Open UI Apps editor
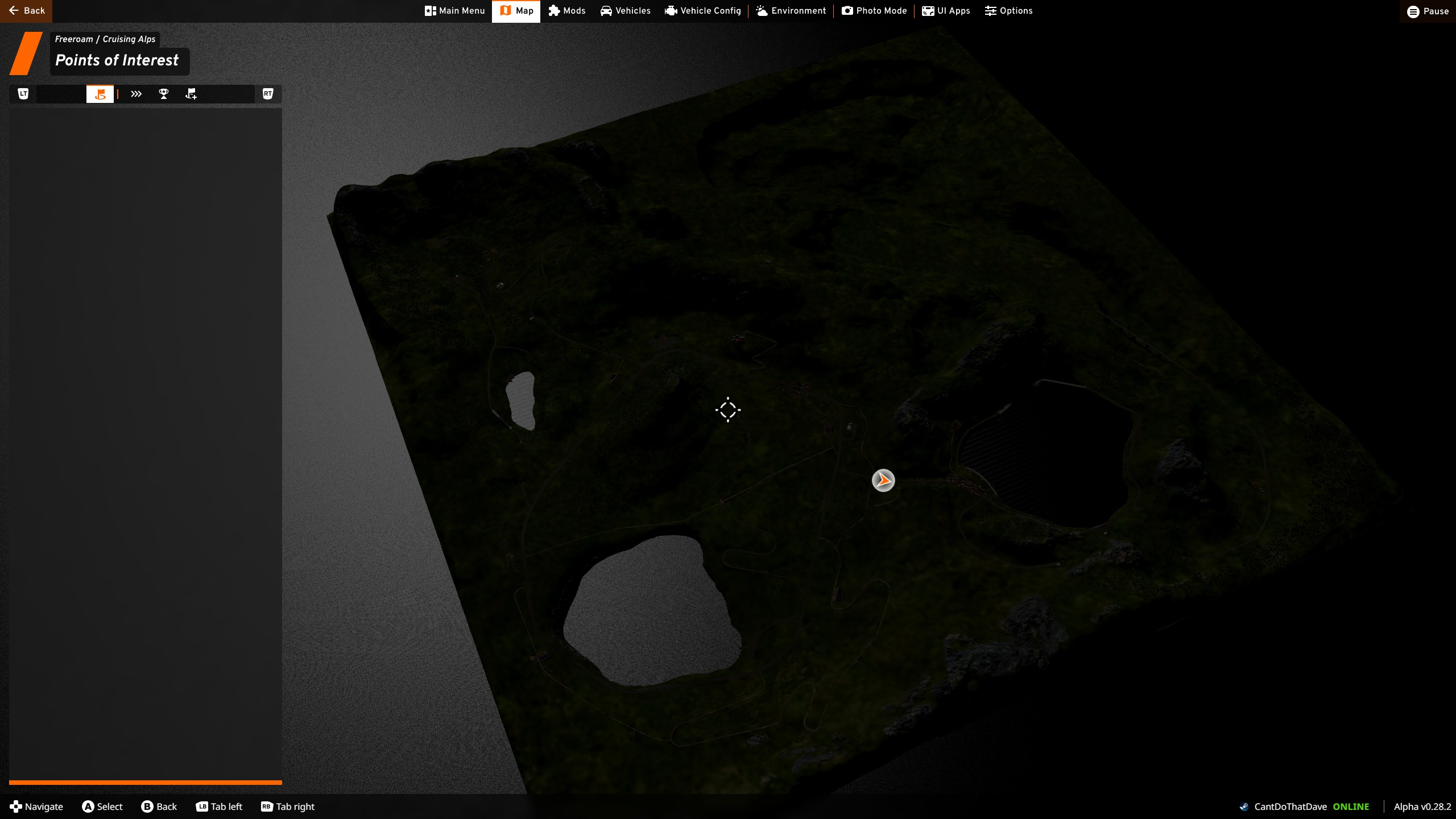The image size is (1456, 819). coord(946,11)
